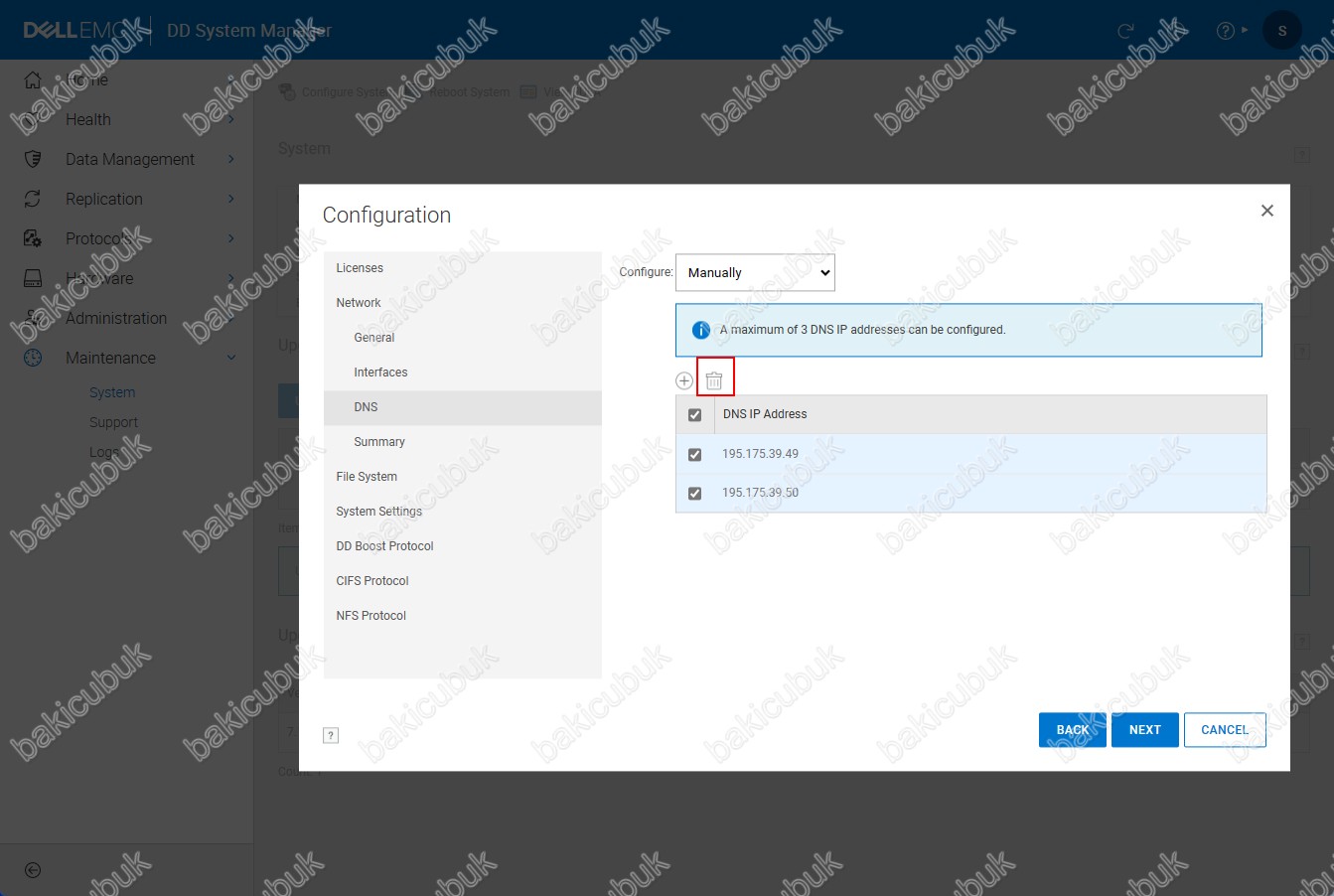Select File System configuration step

click(463, 477)
